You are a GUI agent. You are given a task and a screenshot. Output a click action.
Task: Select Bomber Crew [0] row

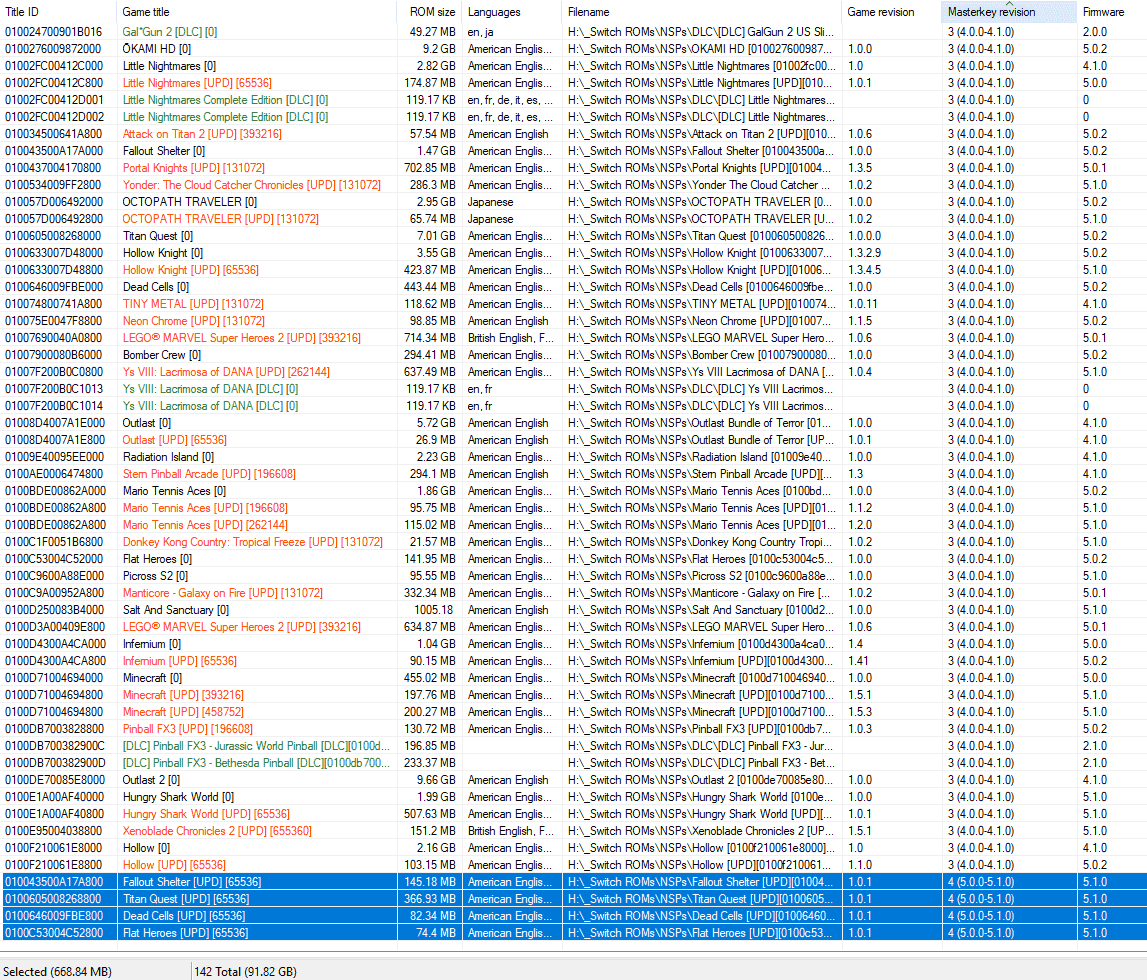coord(574,355)
